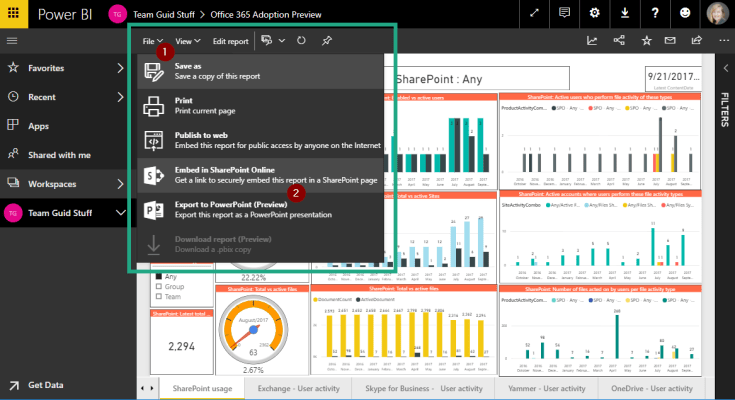Click the download arrow icon in header
The image size is (735, 400).
tap(624, 14)
